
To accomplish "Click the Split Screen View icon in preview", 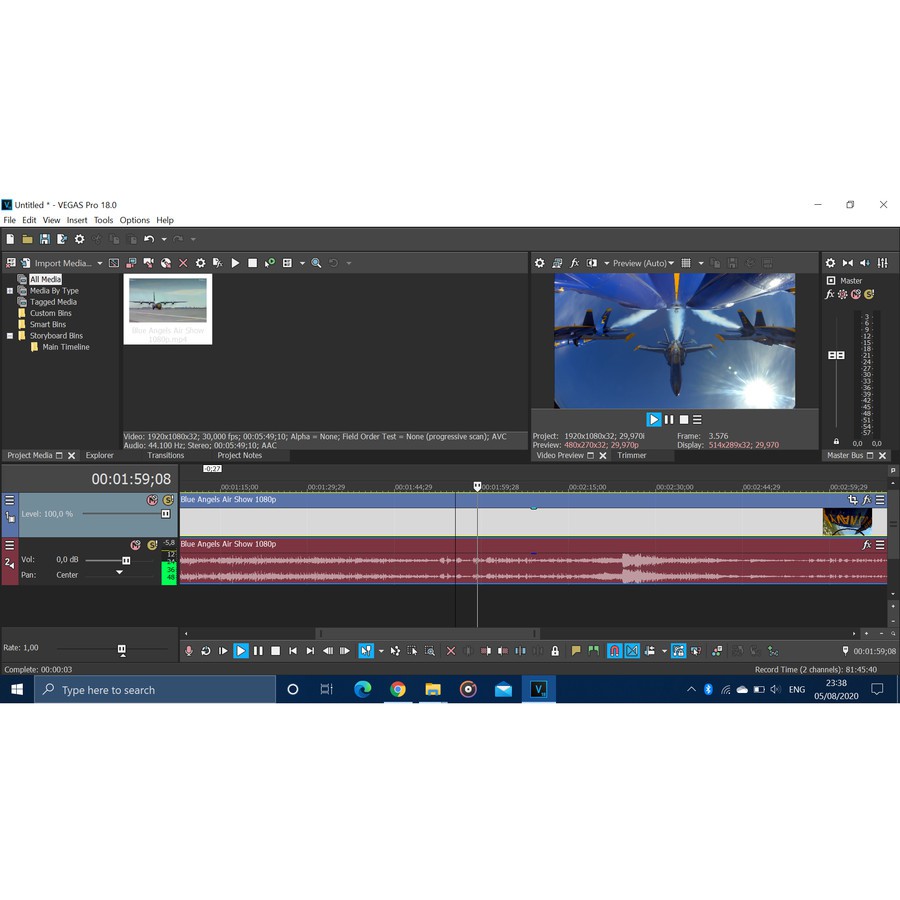I will pos(592,263).
